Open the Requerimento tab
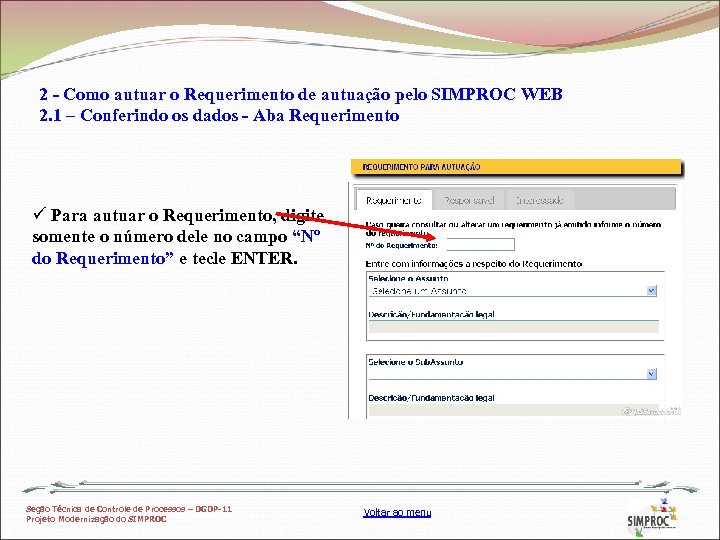The height and width of the screenshot is (540, 720). pos(394,200)
